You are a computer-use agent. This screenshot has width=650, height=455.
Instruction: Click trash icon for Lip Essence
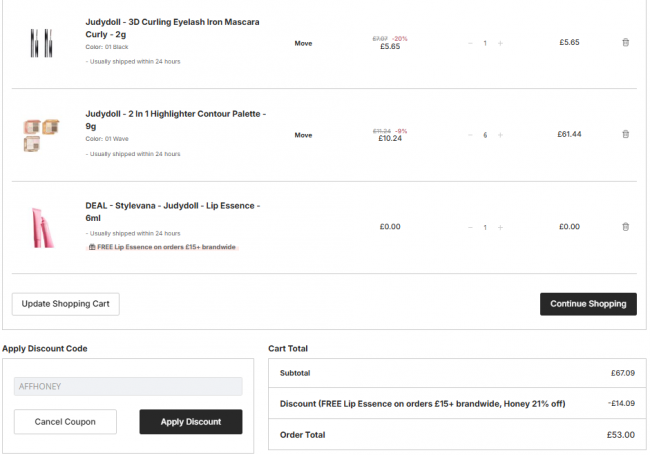(626, 227)
